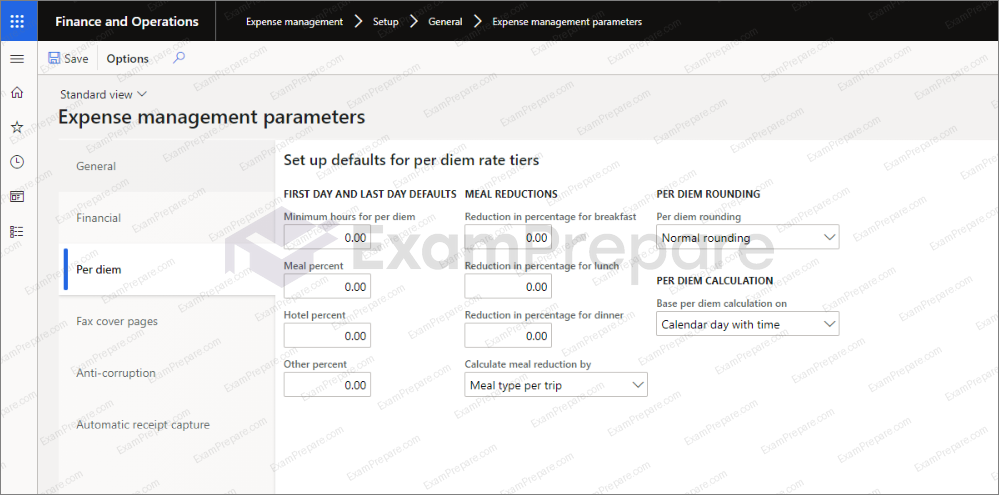Viewport: 999px width, 495px height.
Task: Click the Save button
Action: coord(69,59)
